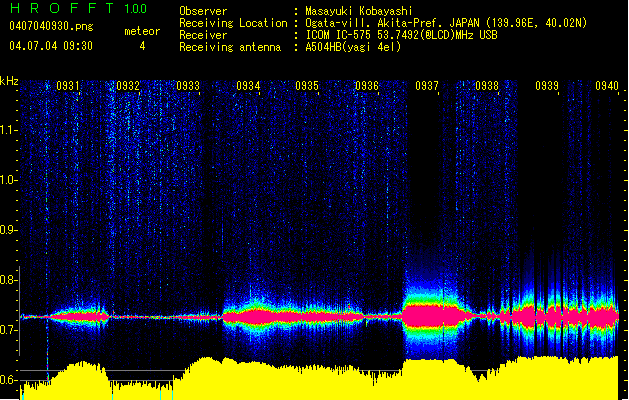Click the 0939 time marker
Screen dimensions: 629x400
547,86
